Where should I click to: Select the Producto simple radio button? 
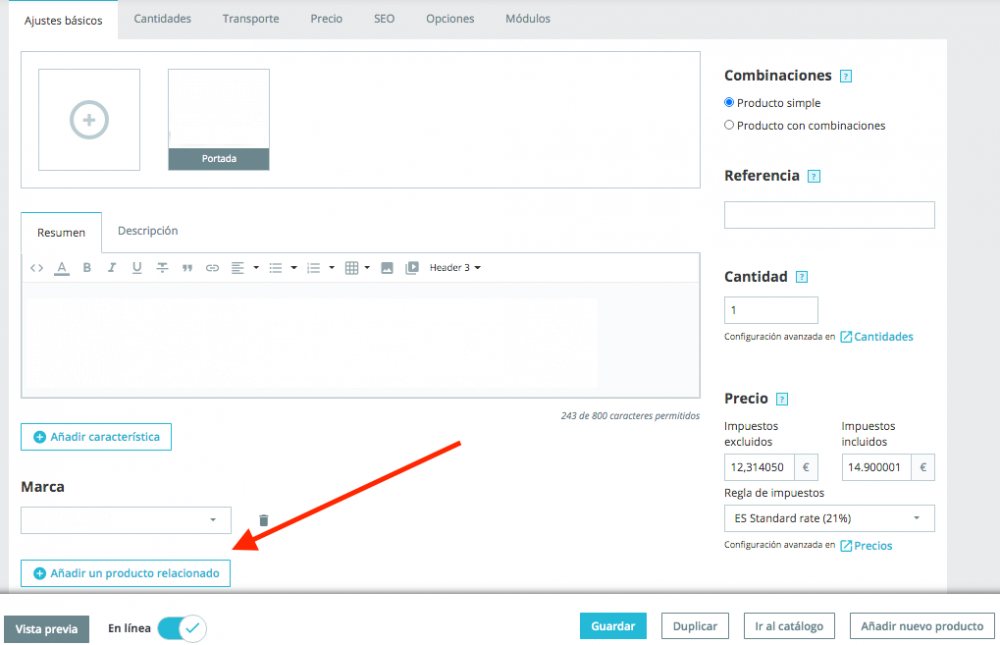click(729, 102)
